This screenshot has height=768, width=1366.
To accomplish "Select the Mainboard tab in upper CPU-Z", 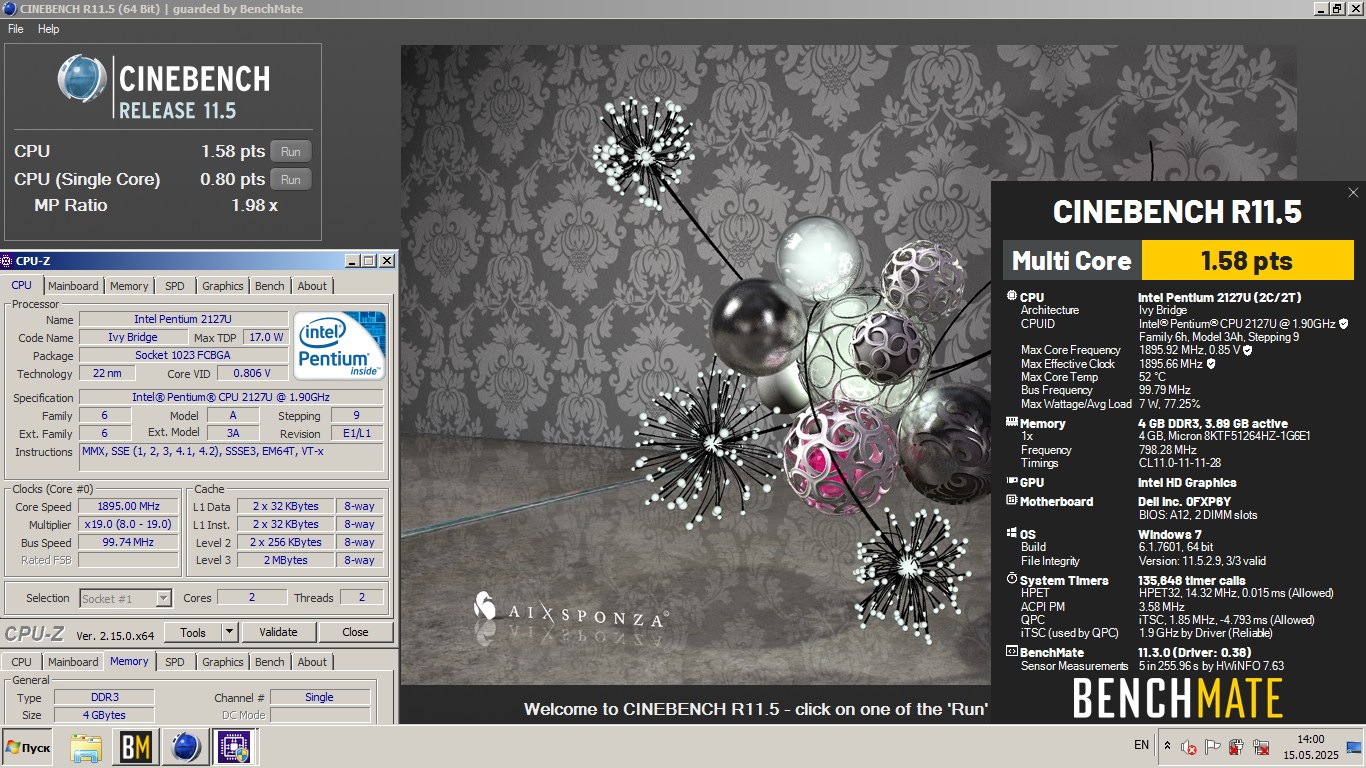I will 74,286.
